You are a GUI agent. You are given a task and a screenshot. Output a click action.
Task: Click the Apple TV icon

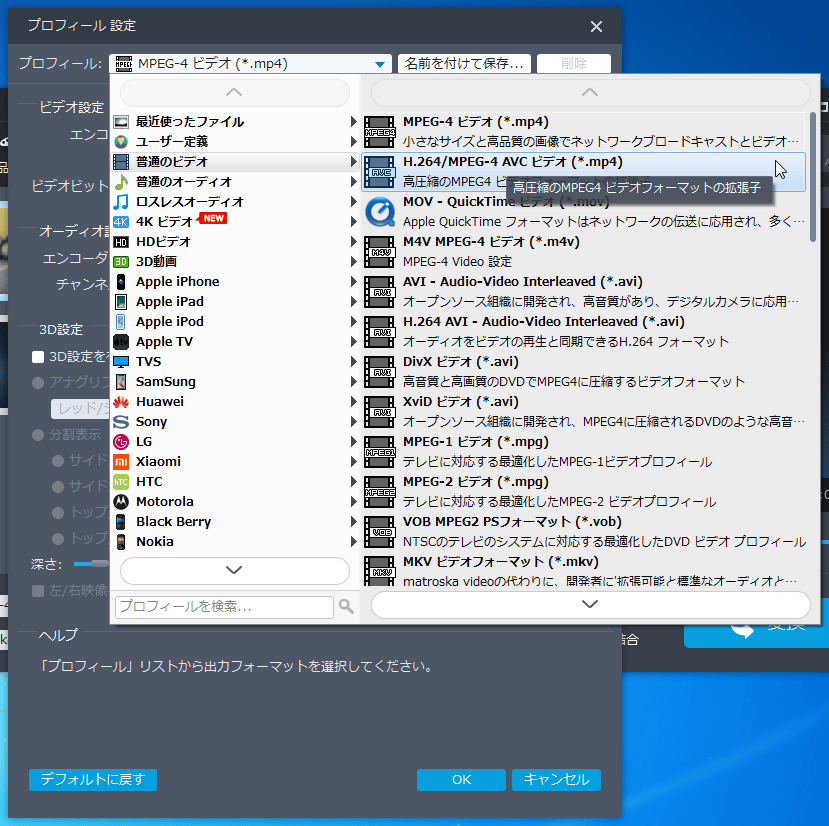pos(121,342)
